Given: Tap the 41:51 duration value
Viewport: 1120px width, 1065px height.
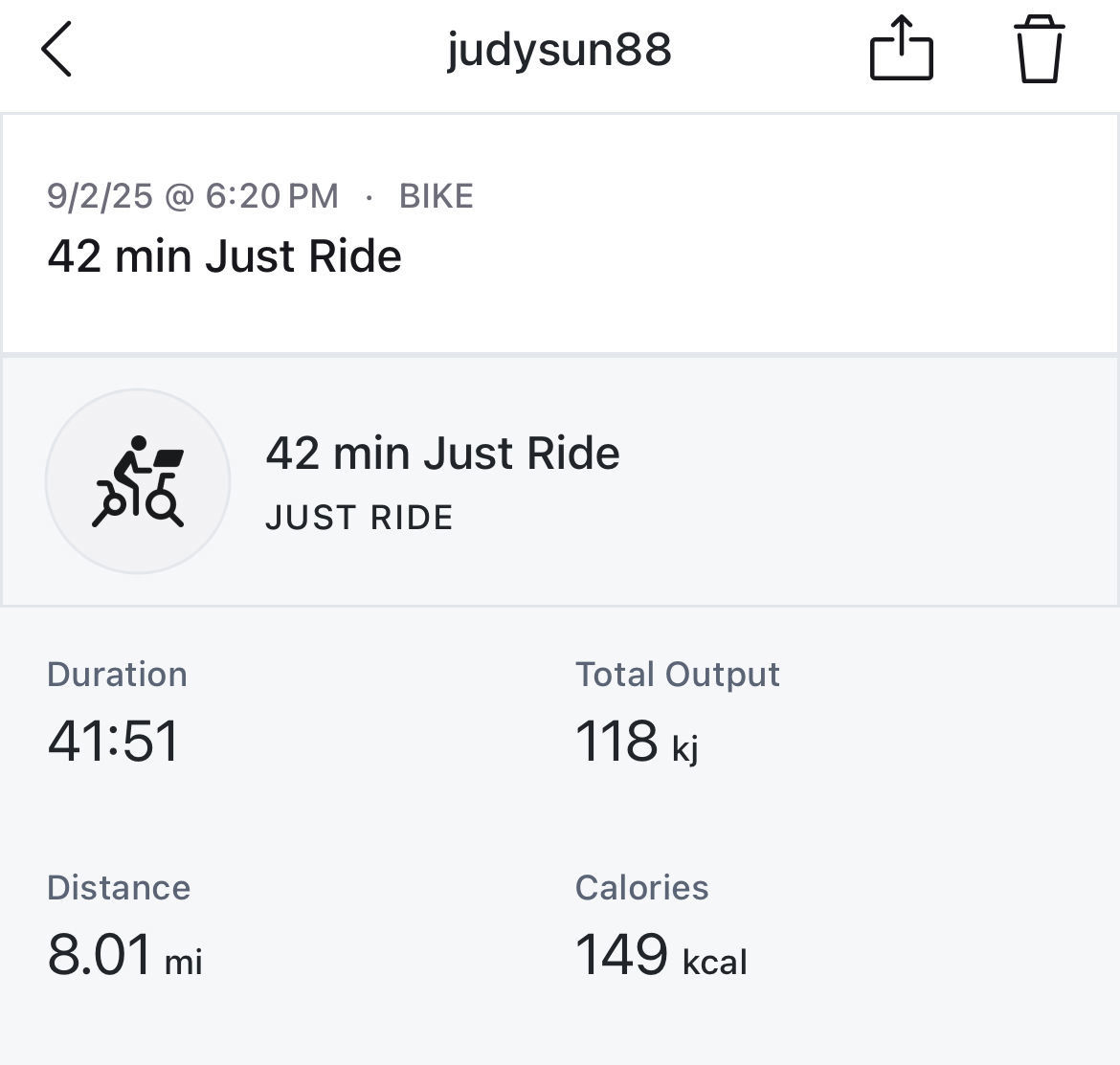Looking at the screenshot, I should pos(114,741).
